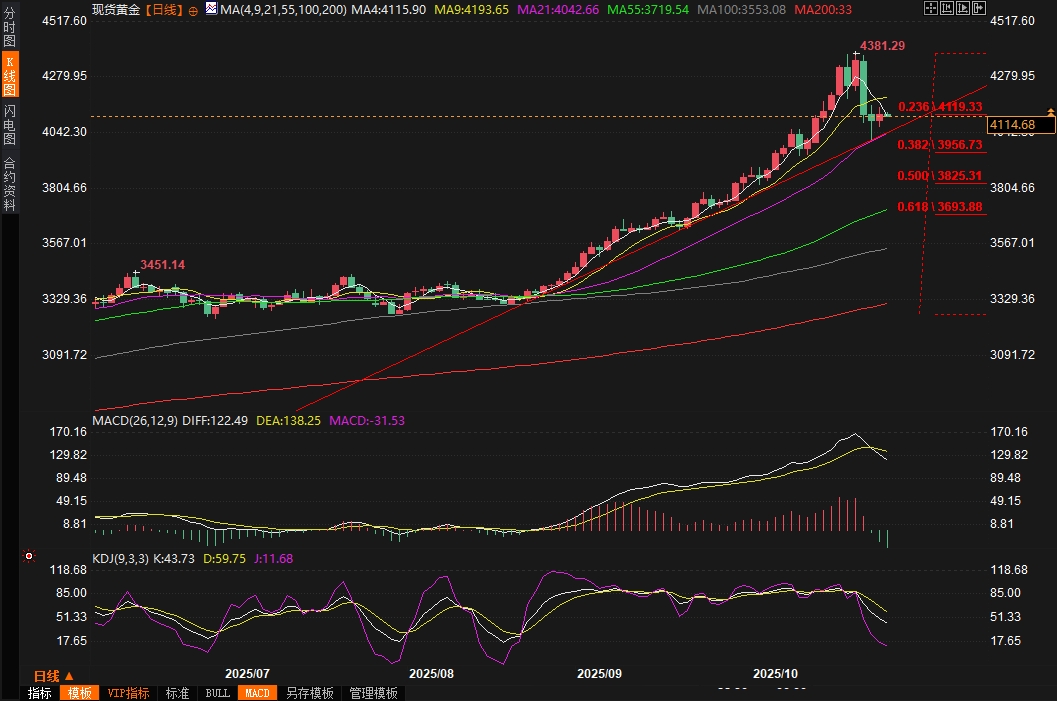Click the MA indicator chart icon
1057x701 pixels.
210,9
